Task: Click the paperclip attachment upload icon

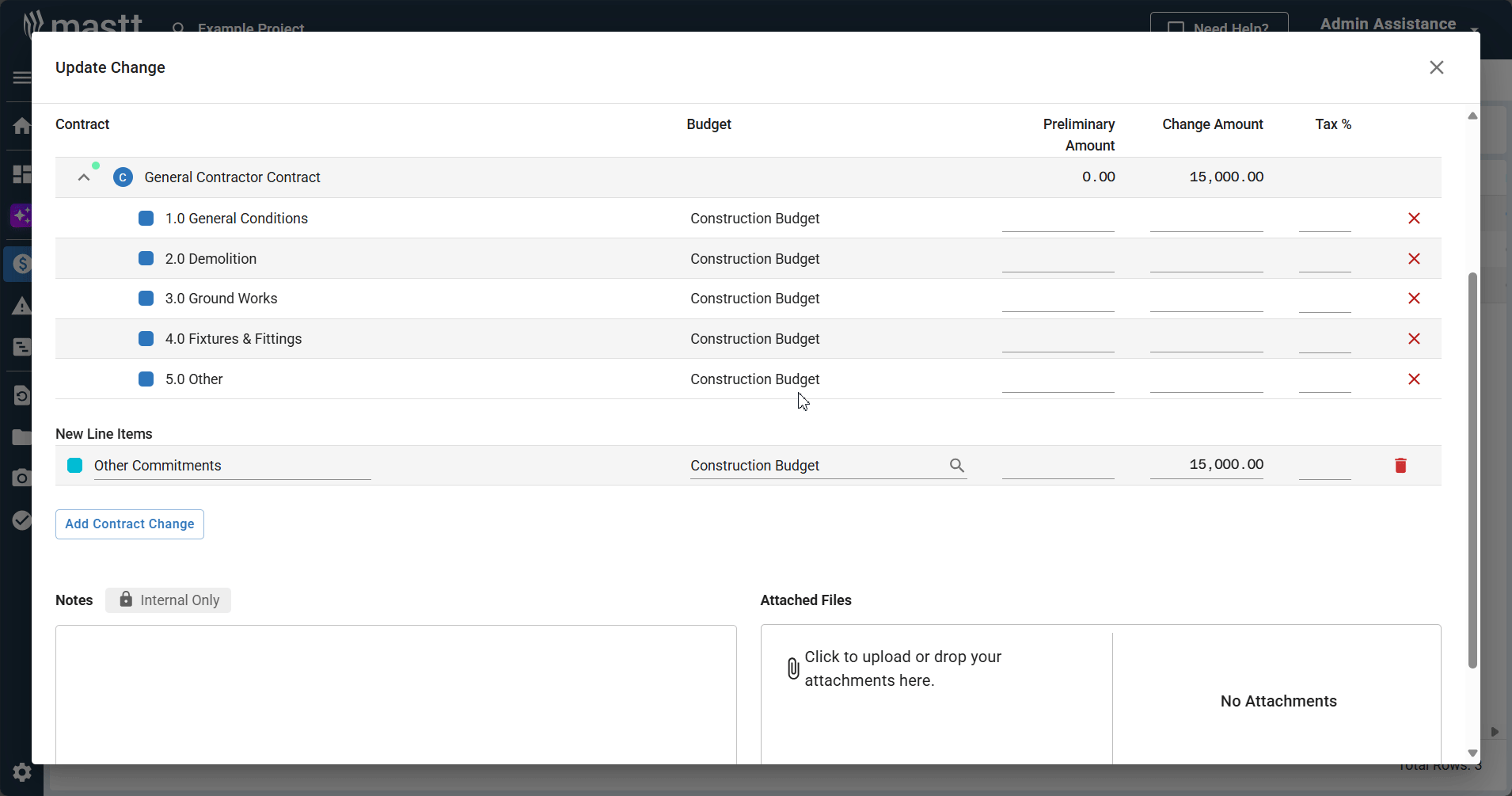Action: pyautogui.click(x=793, y=668)
